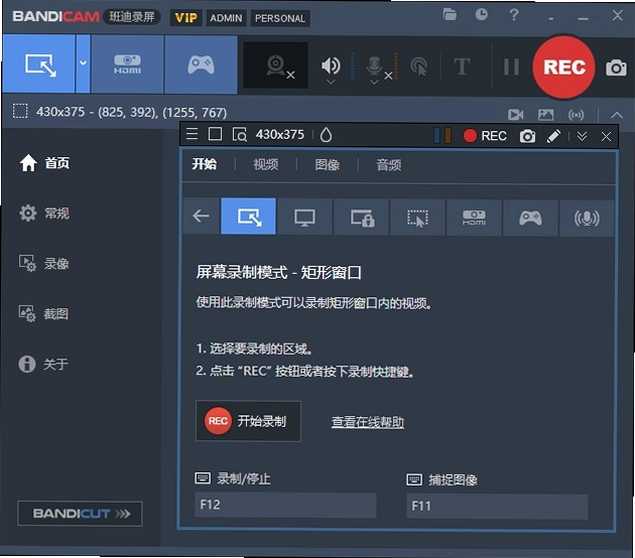Click the BANDICUT button
The height and width of the screenshot is (558, 635).
(x=80, y=514)
